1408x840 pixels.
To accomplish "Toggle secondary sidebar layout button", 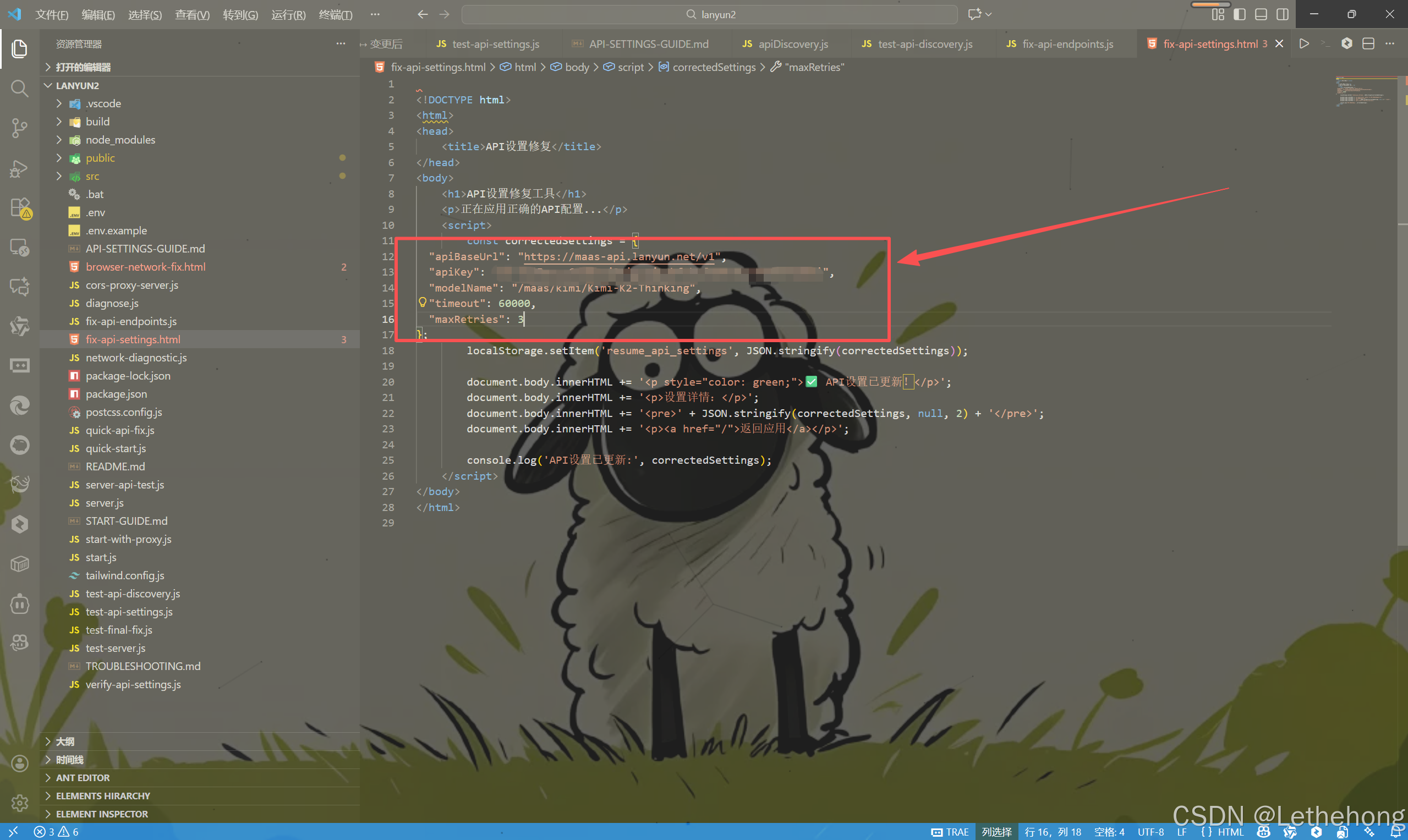I will (1283, 15).
